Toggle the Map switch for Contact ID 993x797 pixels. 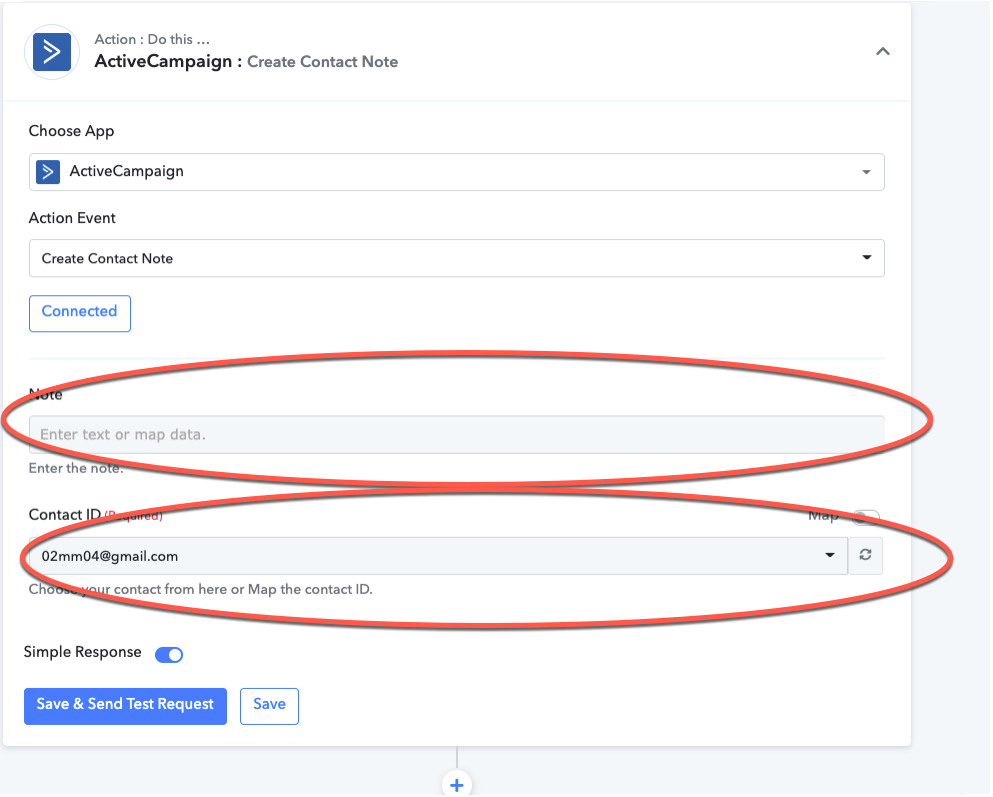[x=865, y=517]
